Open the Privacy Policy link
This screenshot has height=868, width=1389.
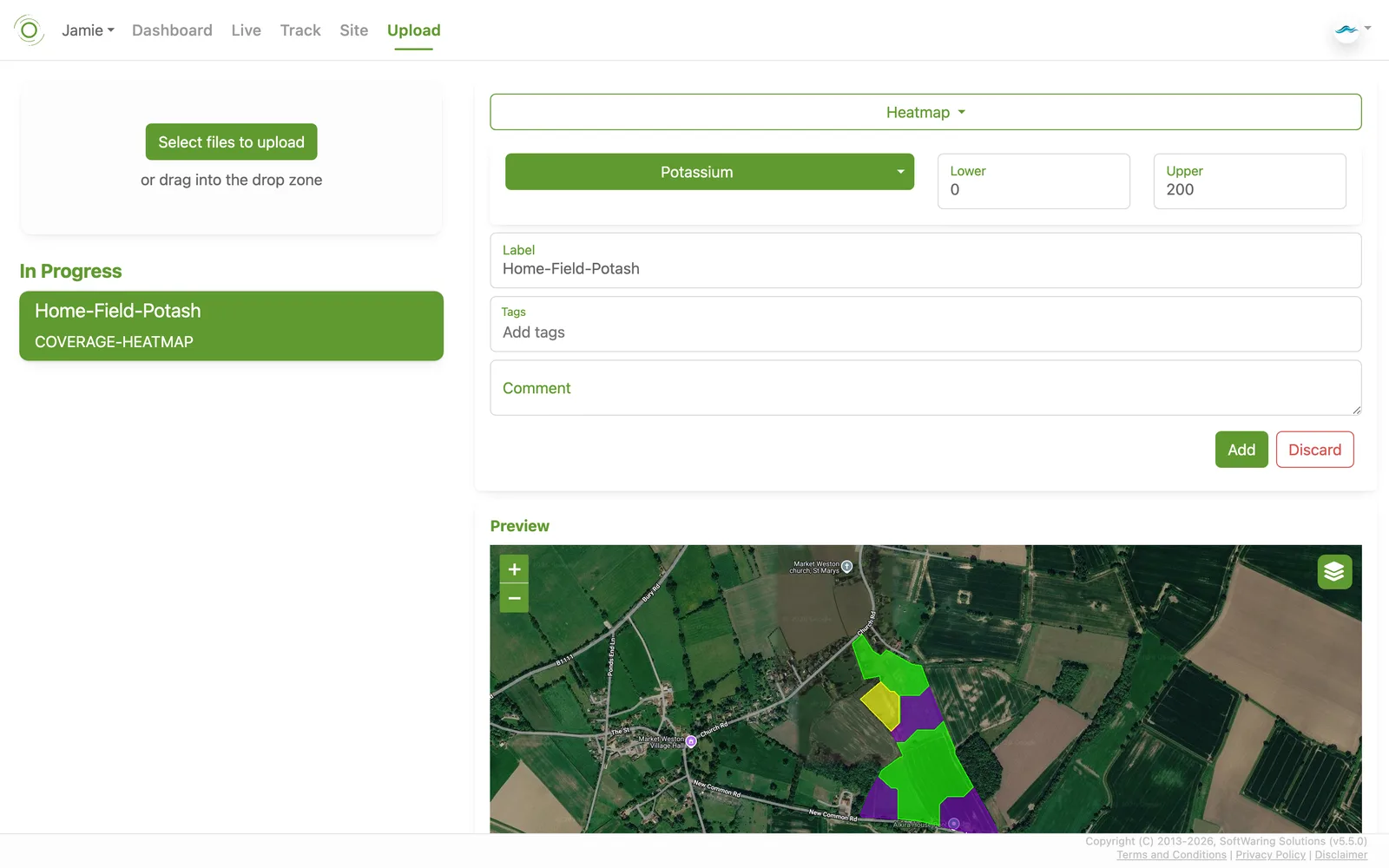(x=1270, y=855)
